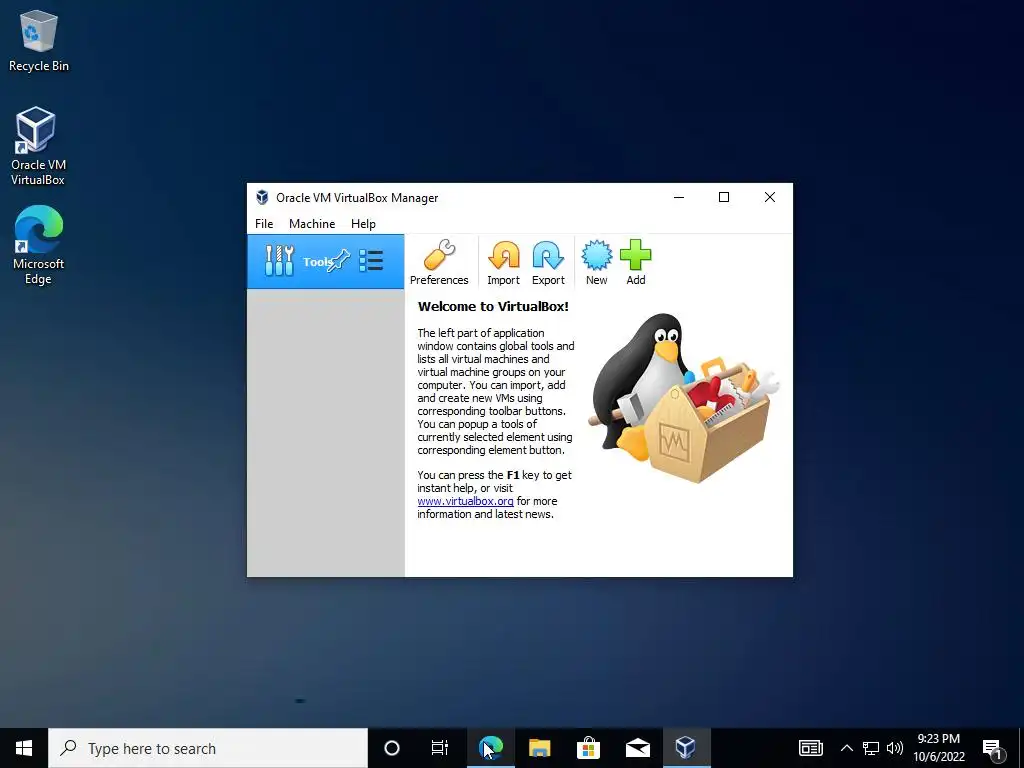1024x768 pixels.
Task: Close the VirtualBox Manager window
Action: (x=770, y=197)
